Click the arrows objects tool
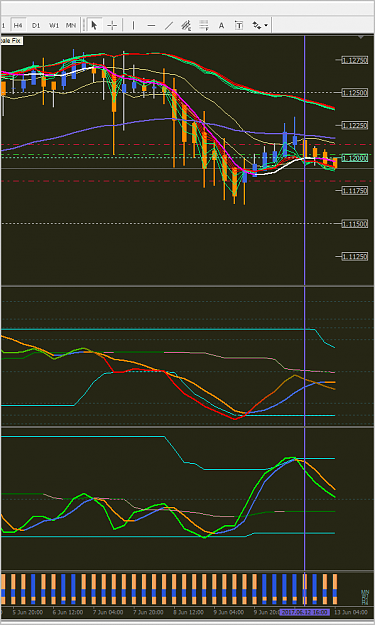Viewport: 375px width, 625px height. pos(257,26)
